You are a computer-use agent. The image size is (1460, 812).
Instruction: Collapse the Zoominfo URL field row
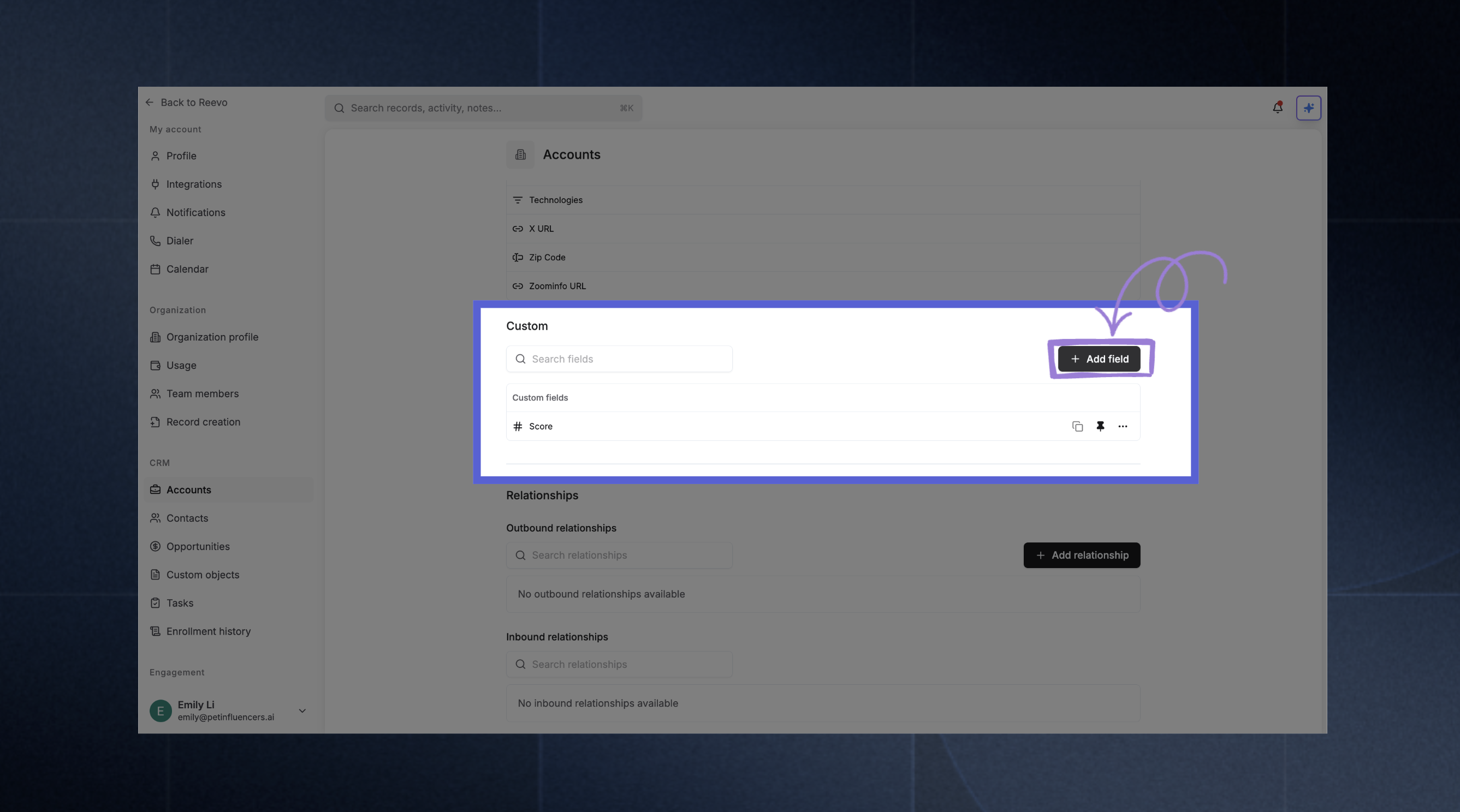[557, 285]
